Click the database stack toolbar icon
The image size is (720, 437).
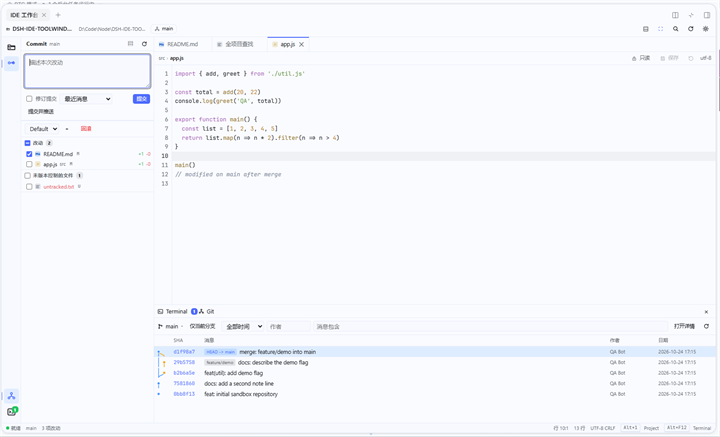pyautogui.click(x=646, y=29)
